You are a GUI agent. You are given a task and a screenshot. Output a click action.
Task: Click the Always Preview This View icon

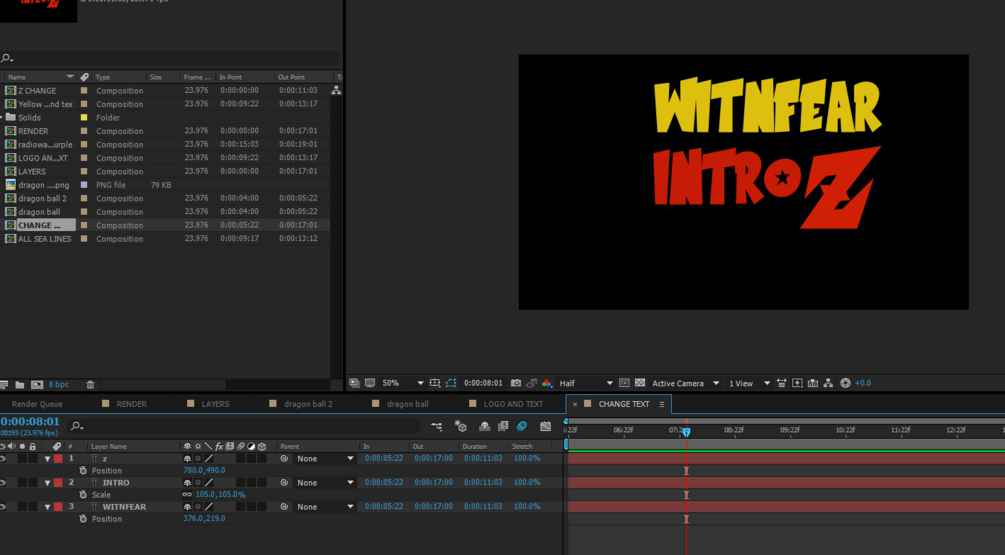pos(354,383)
